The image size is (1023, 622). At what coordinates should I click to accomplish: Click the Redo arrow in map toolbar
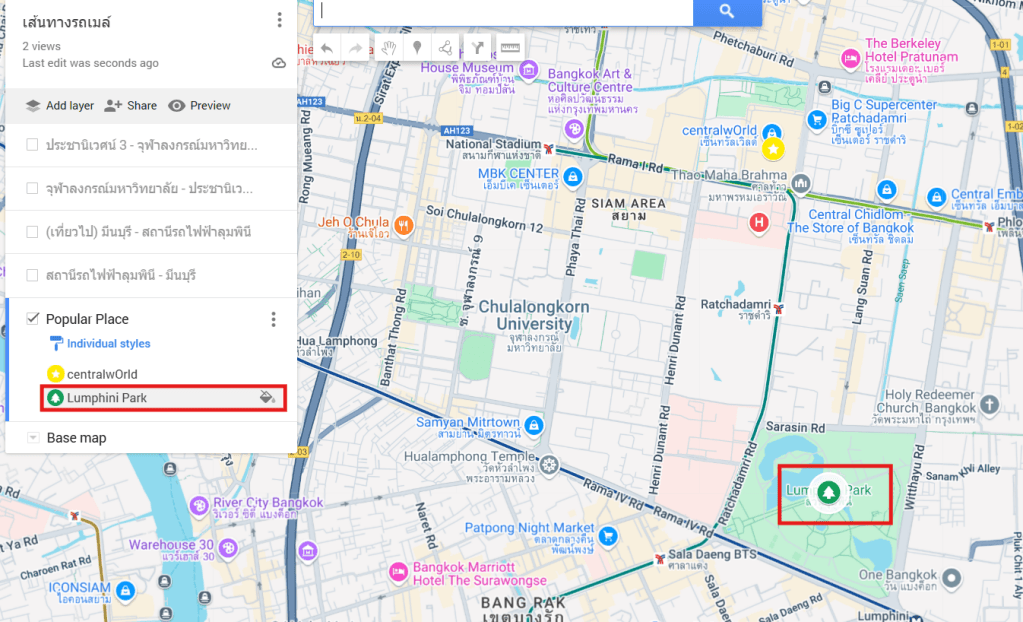356,47
